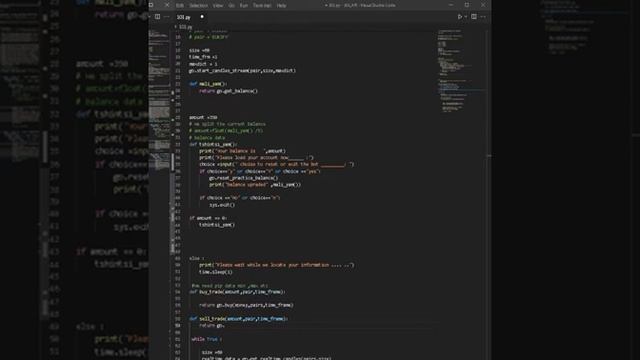Open More Actions ellipsis at the editor's right
Viewport: 640px width, 360px height.
coord(483,17)
